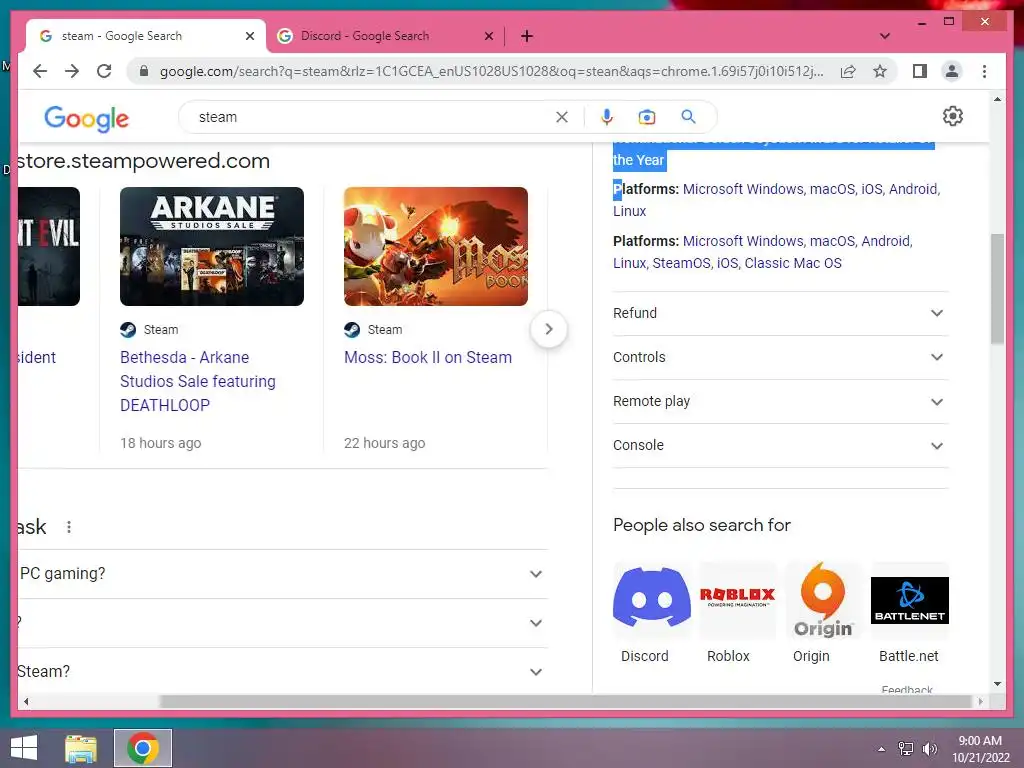
Task: Start voice search with the microphone
Action: 607,117
